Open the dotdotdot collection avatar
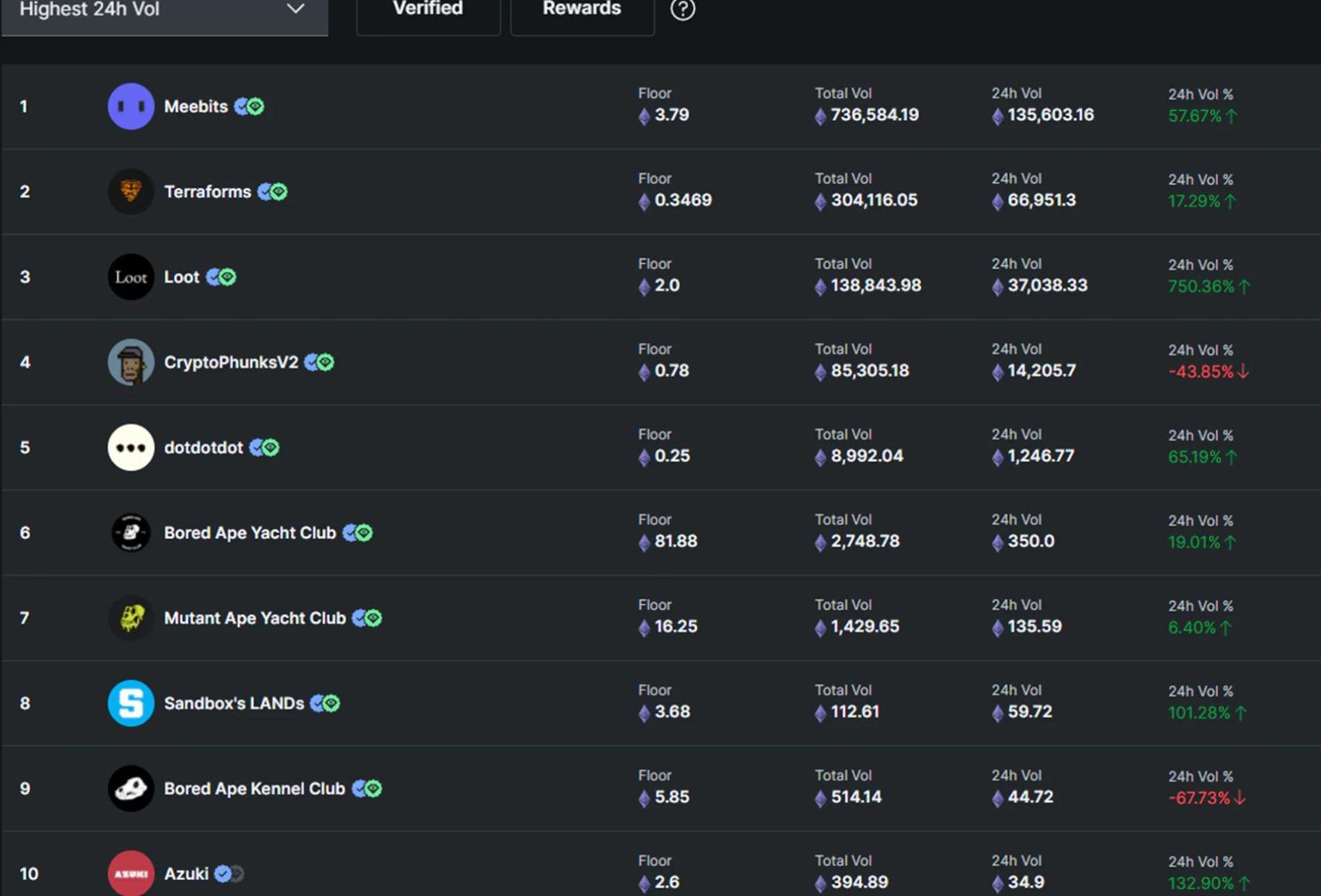The width and height of the screenshot is (1321, 896). tap(131, 447)
